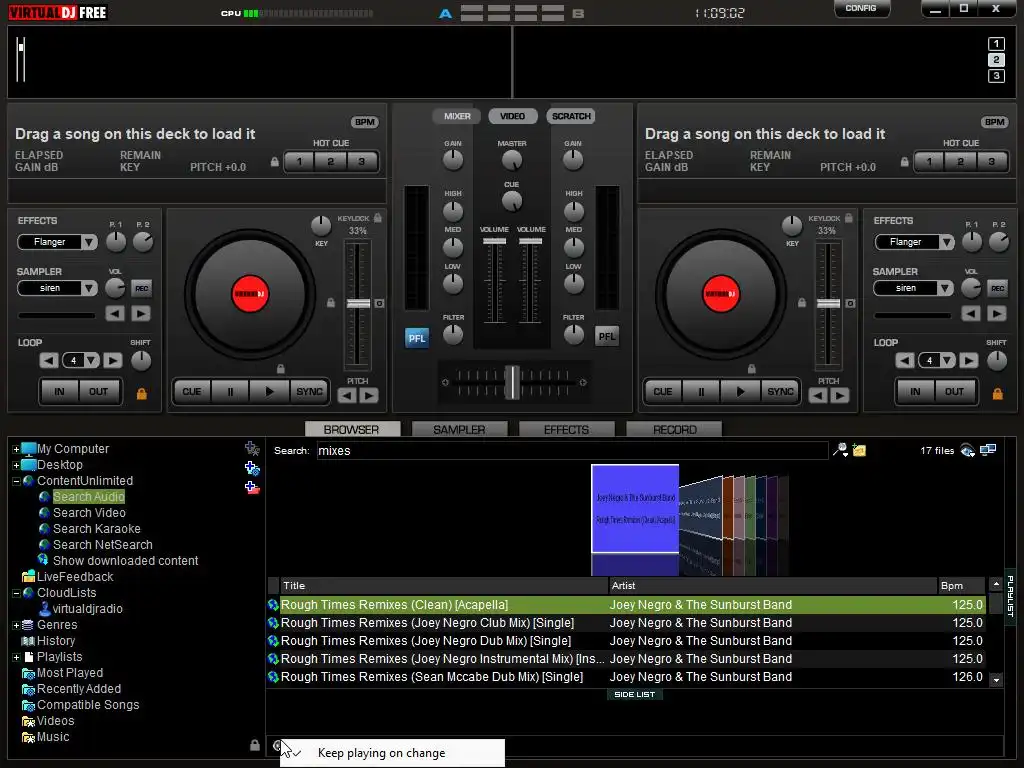
Task: Click the add favorite folder star icon
Action: tap(252, 449)
